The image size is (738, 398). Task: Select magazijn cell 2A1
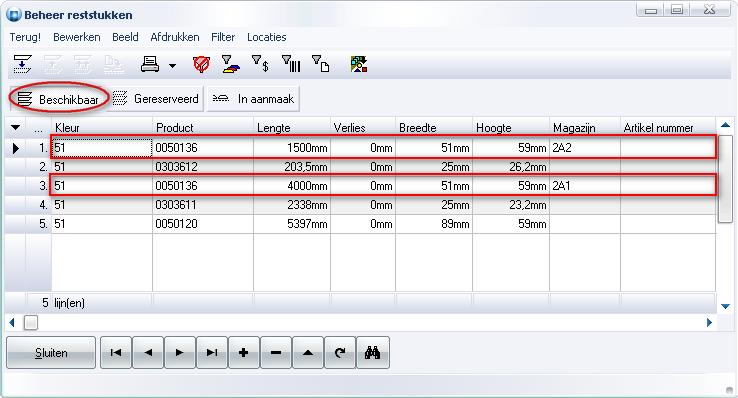tap(585, 186)
